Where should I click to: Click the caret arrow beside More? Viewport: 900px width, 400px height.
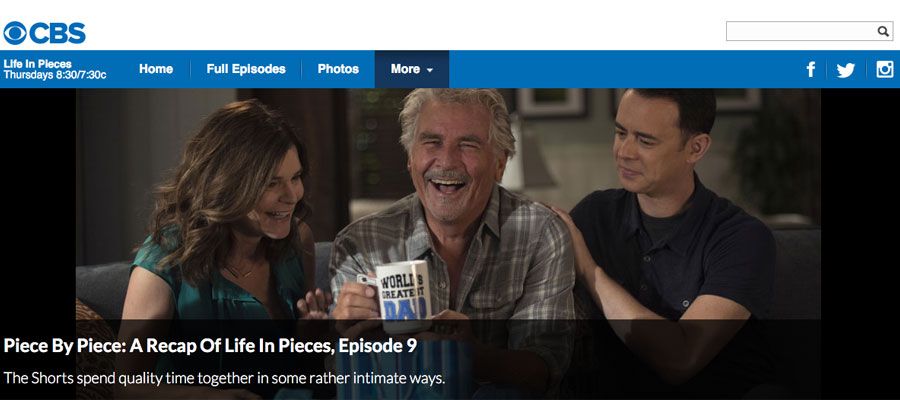click(x=429, y=71)
